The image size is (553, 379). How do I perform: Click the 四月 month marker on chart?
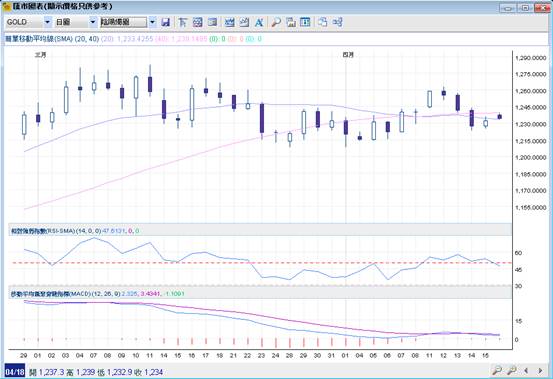[x=348, y=55]
